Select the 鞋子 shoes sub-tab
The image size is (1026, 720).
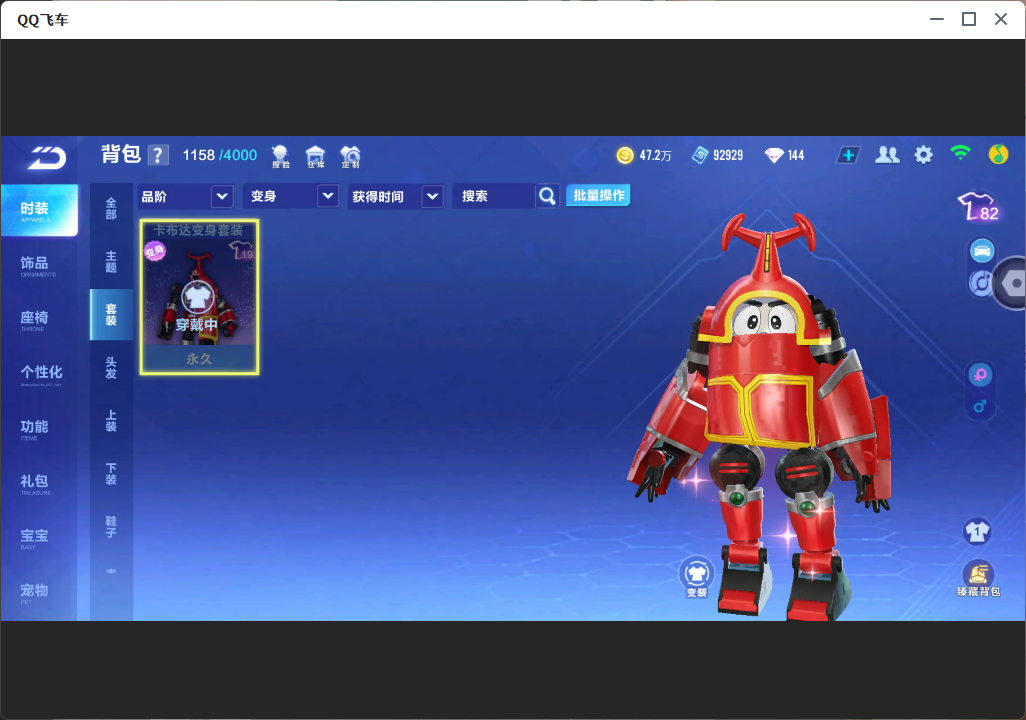[x=111, y=527]
